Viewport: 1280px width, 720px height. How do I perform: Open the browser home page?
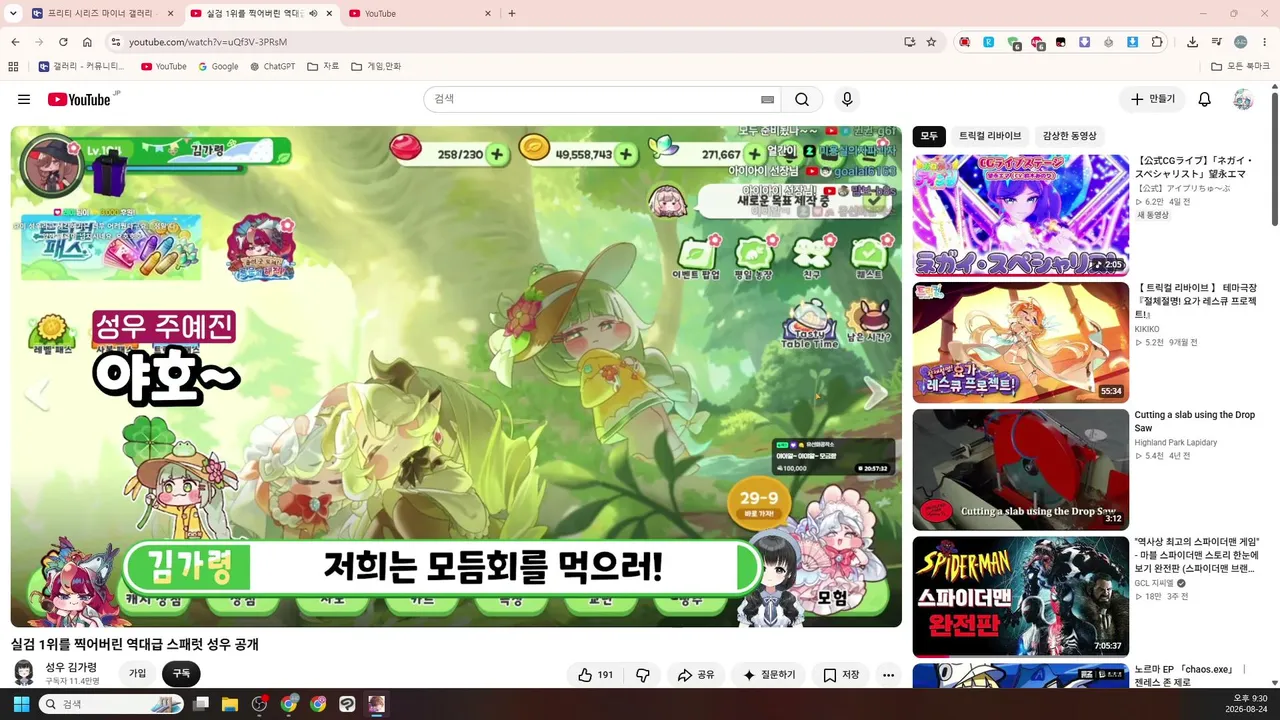[x=87, y=42]
